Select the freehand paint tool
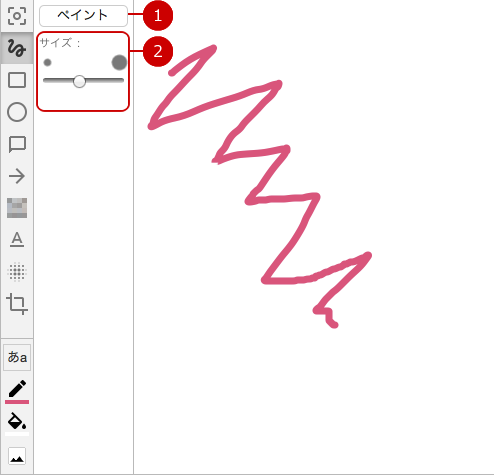The image size is (494, 476). click(x=17, y=48)
